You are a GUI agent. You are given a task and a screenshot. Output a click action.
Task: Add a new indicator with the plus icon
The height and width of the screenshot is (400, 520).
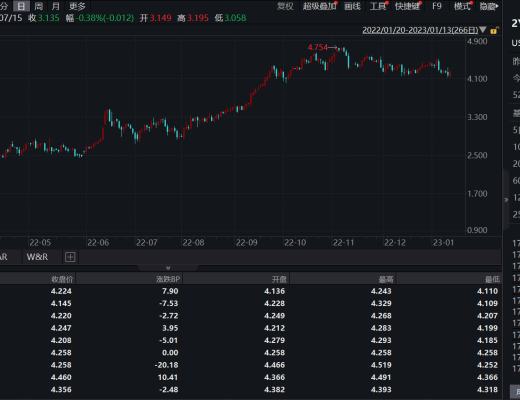point(70,257)
